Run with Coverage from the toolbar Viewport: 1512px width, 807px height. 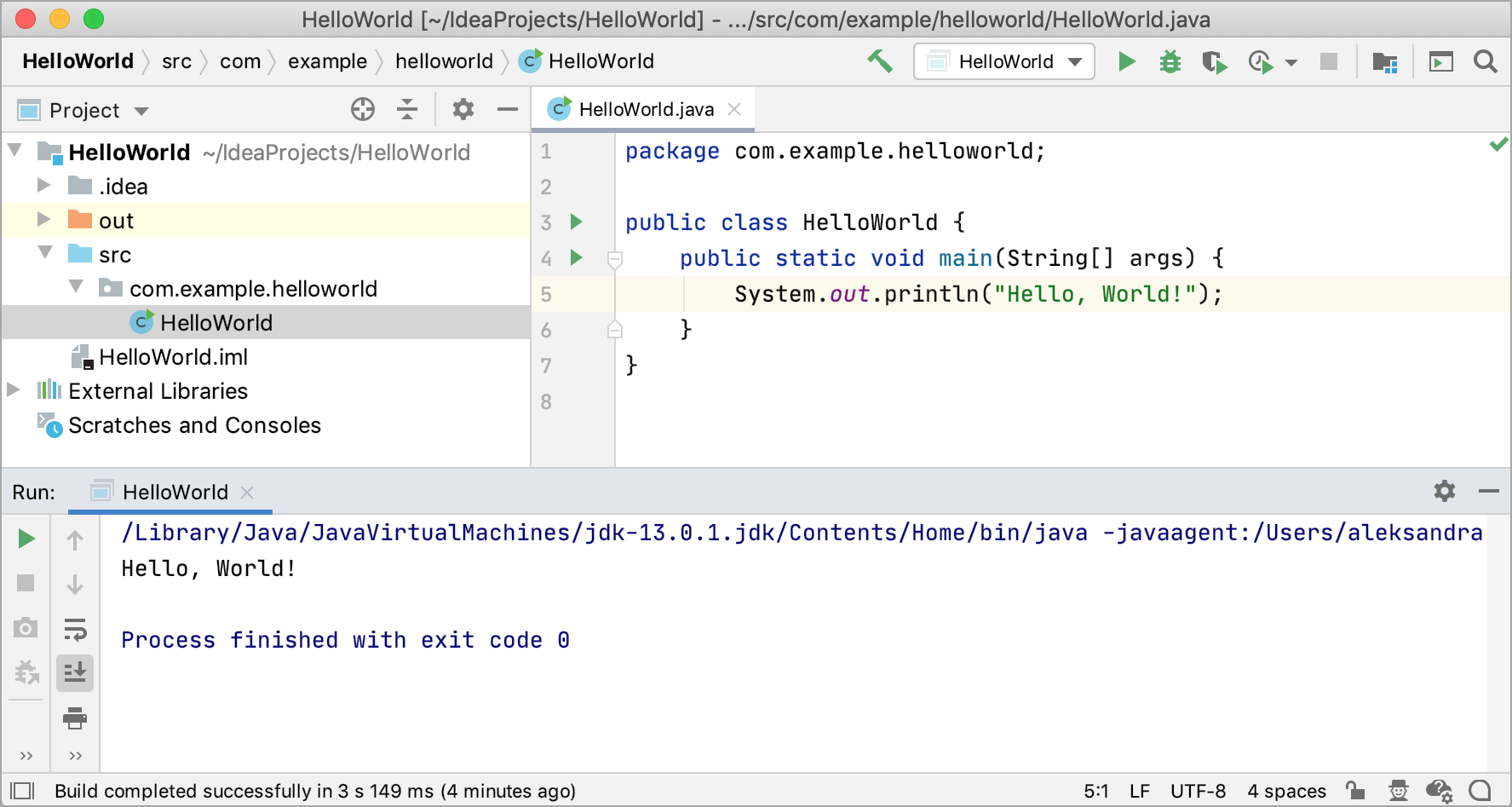(1214, 62)
